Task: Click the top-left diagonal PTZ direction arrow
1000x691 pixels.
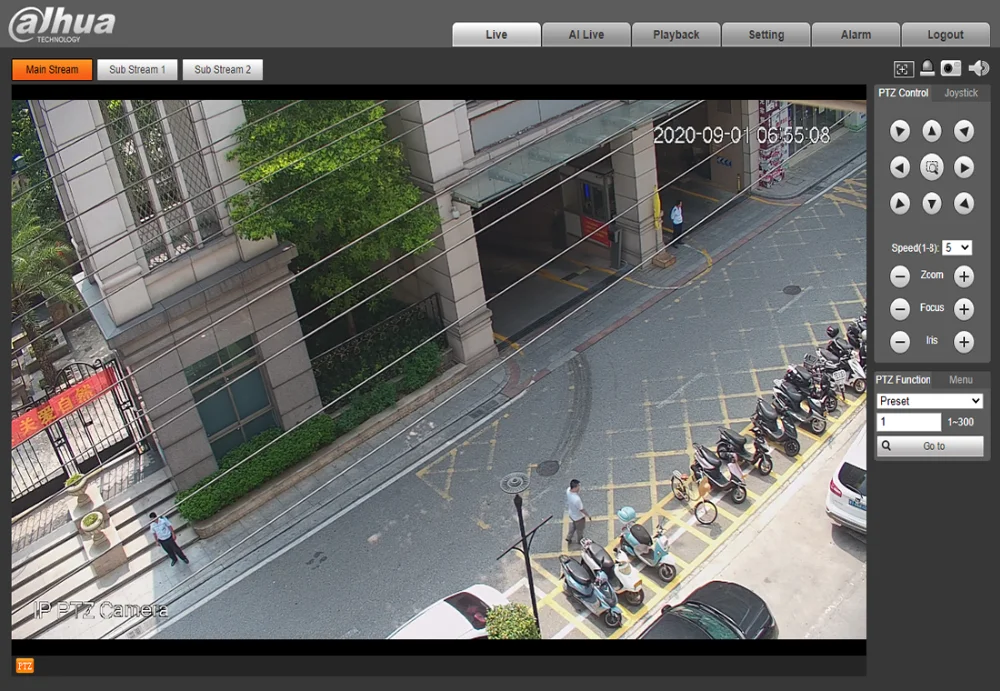Action: (900, 131)
